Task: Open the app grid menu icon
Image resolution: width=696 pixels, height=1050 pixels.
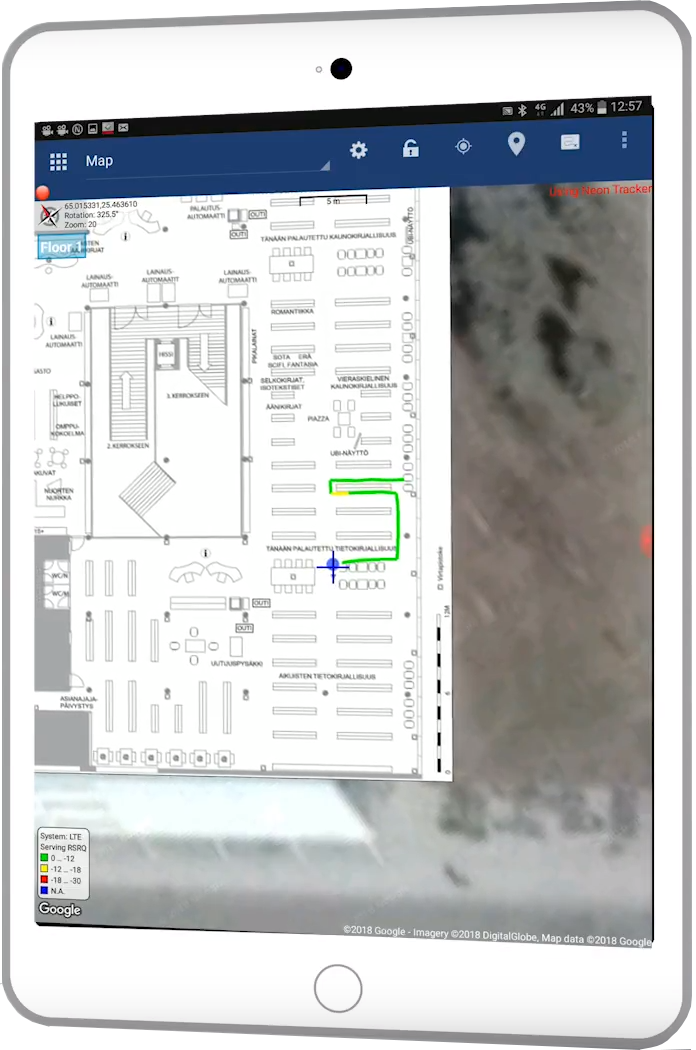Action: coord(58,161)
